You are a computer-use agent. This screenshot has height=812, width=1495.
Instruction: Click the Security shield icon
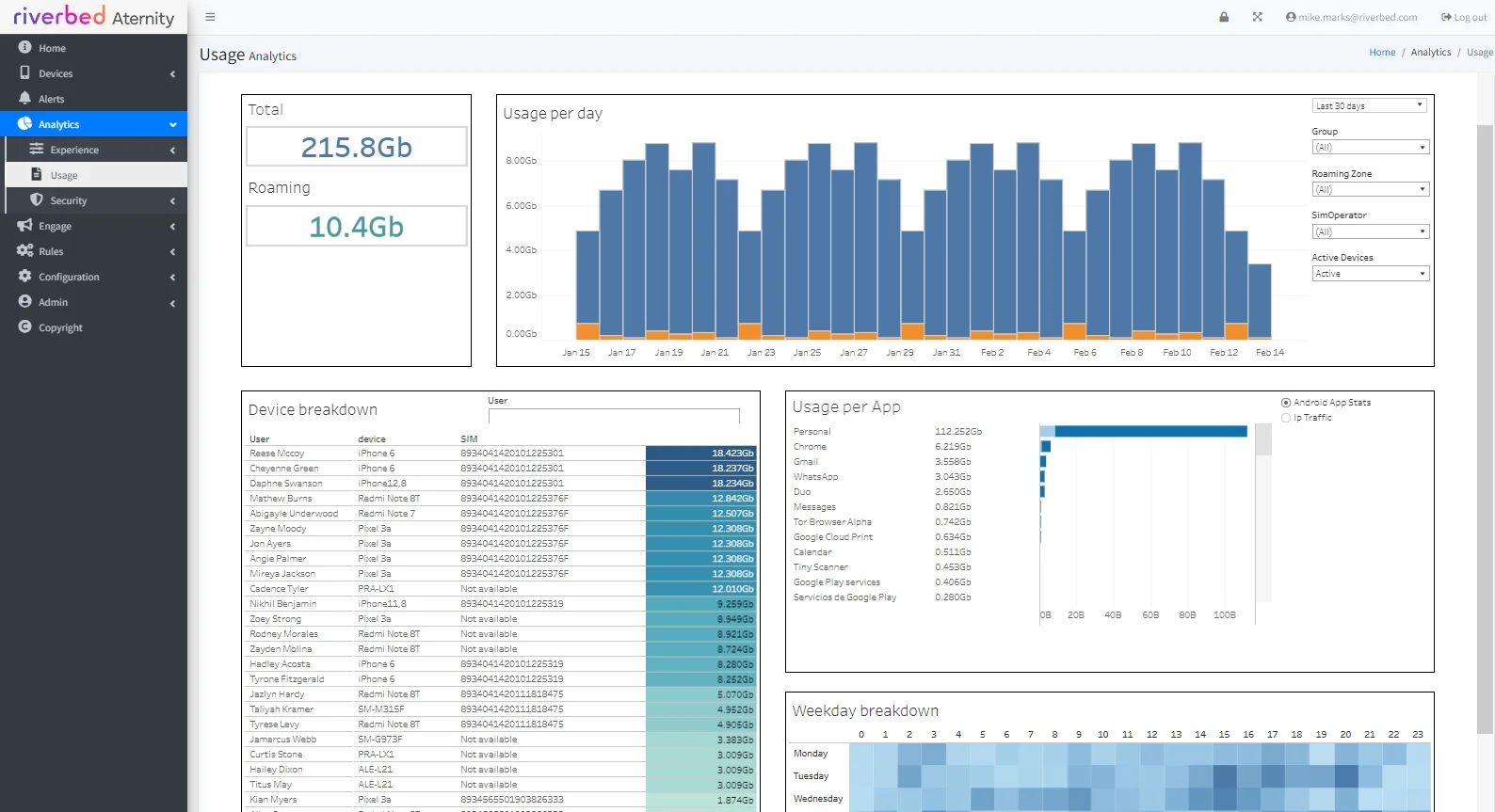tap(37, 199)
